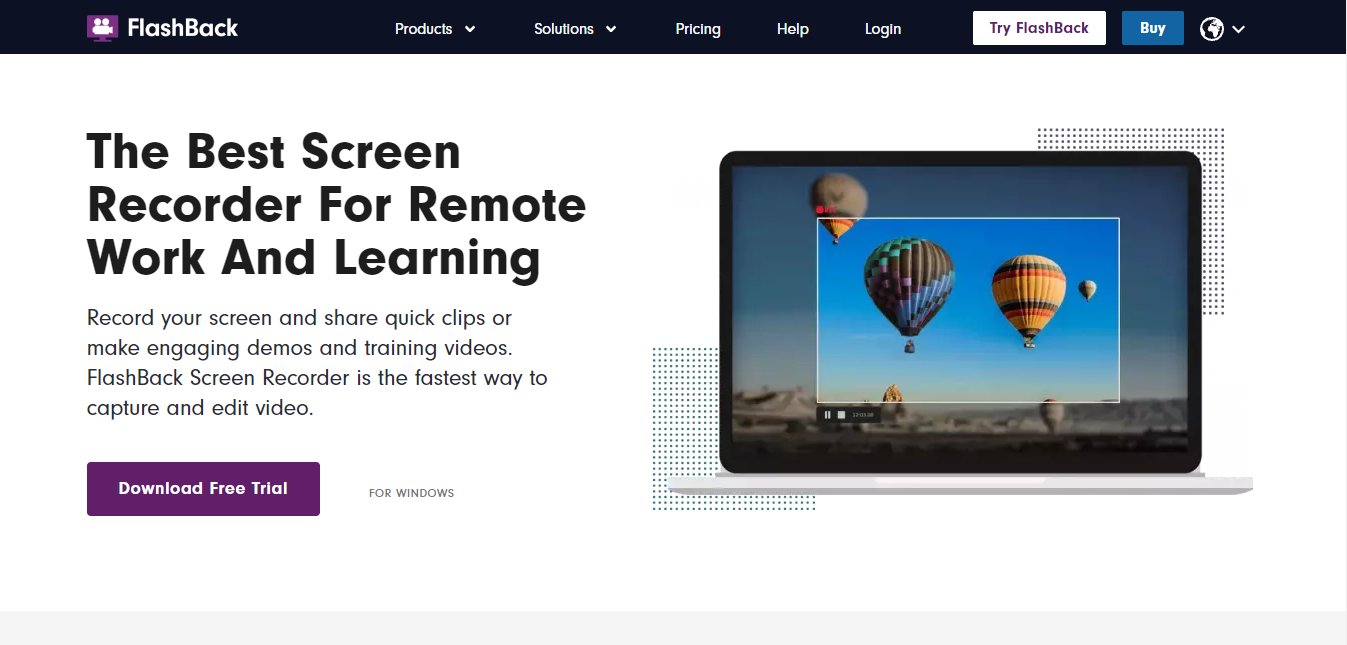Viewport: 1347px width, 645px height.
Task: Go to the Login page
Action: [883, 29]
